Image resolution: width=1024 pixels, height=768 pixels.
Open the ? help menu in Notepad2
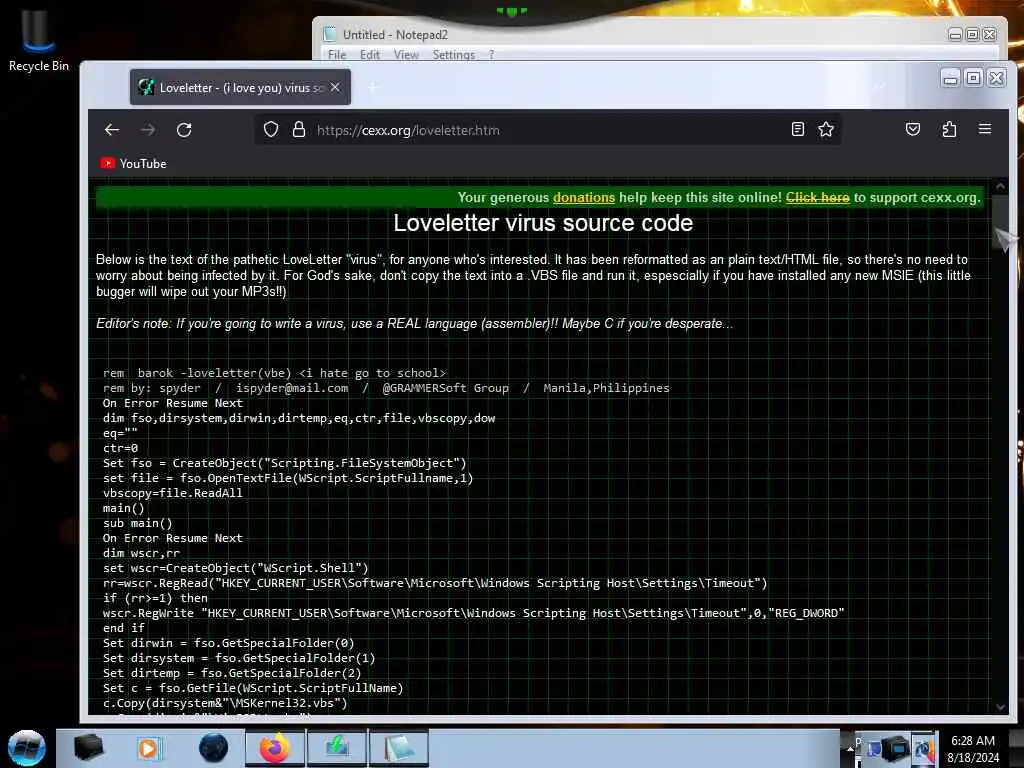[x=491, y=55]
